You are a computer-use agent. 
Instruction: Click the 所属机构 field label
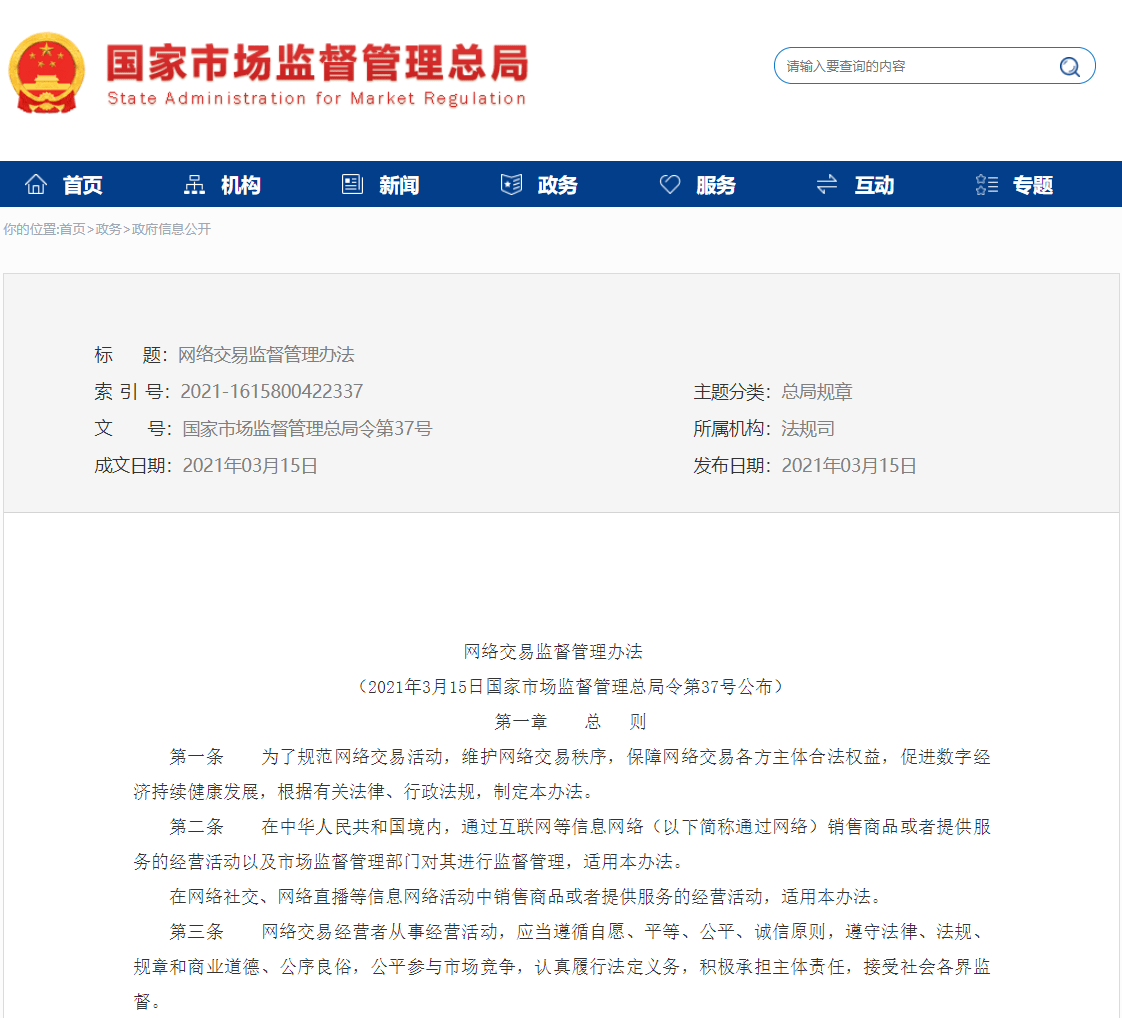click(732, 429)
